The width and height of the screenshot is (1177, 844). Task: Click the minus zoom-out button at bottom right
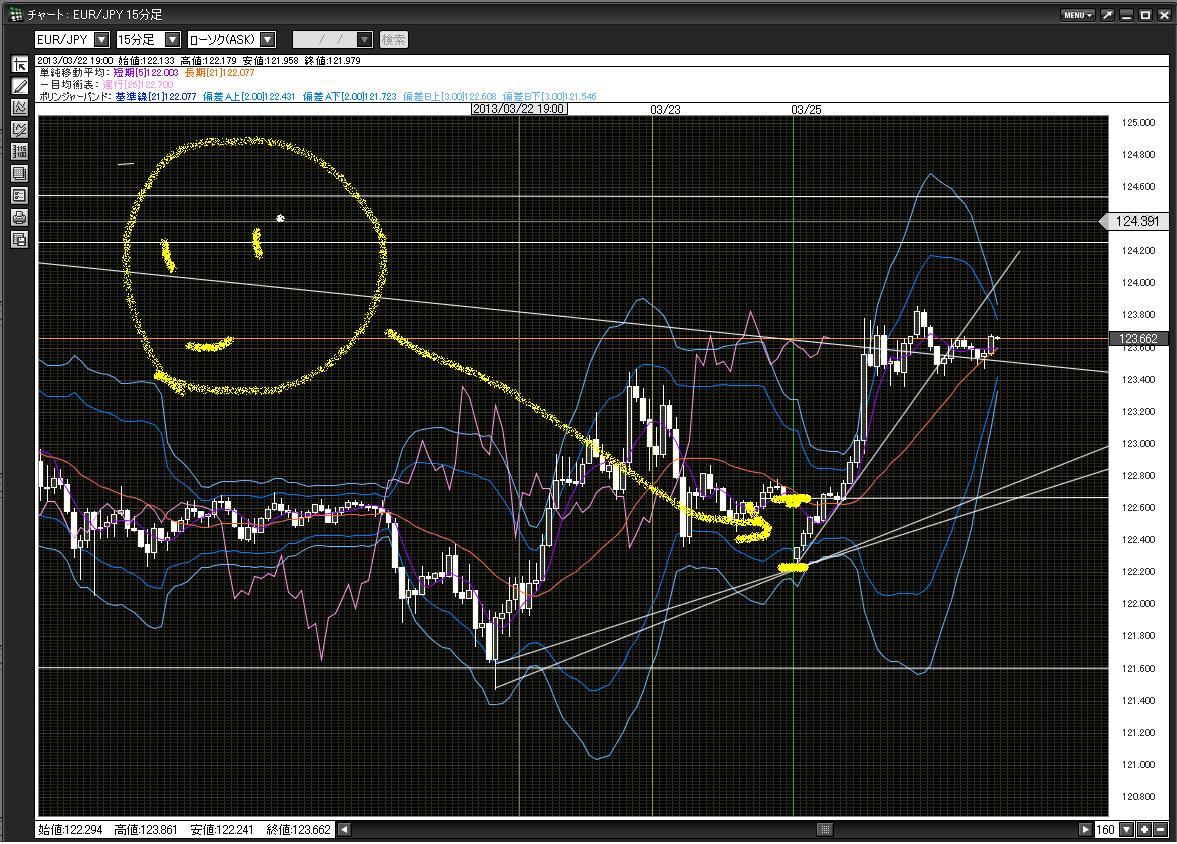click(1160, 830)
